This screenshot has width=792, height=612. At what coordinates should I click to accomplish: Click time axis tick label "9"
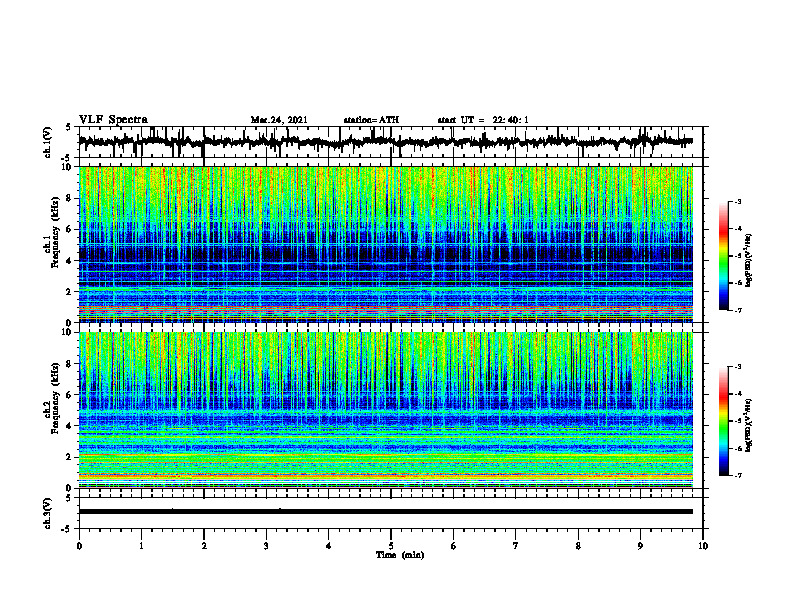(x=640, y=546)
